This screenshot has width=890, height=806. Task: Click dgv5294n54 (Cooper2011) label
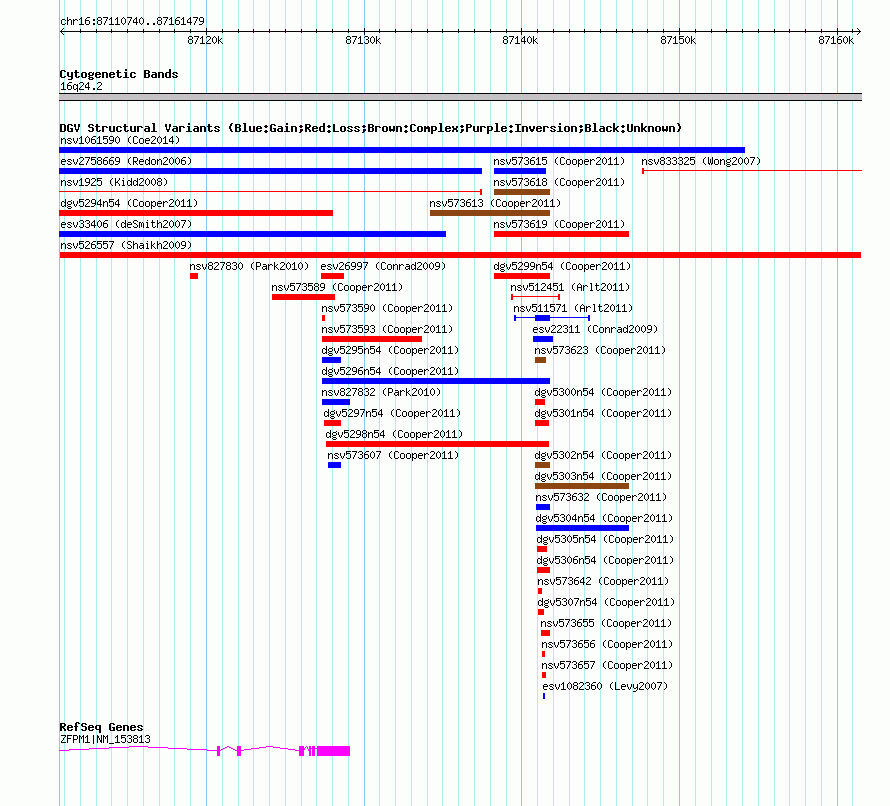[x=129, y=203]
